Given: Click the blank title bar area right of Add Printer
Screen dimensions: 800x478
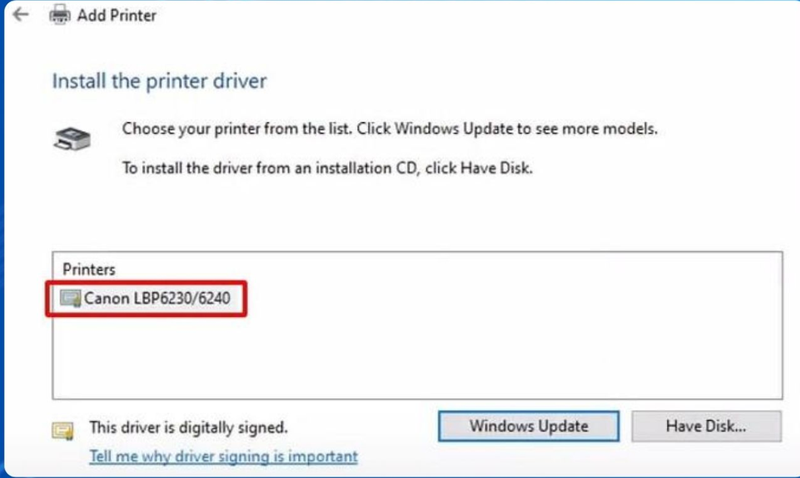Looking at the screenshot, I should coord(459,15).
